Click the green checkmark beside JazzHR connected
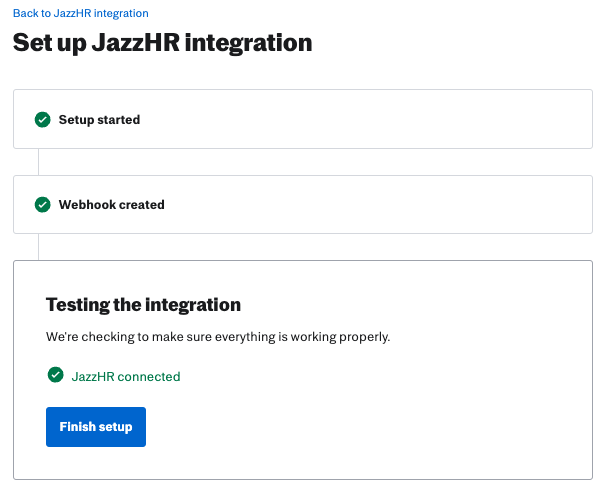Screen dimensions: 607x495 coord(55,375)
